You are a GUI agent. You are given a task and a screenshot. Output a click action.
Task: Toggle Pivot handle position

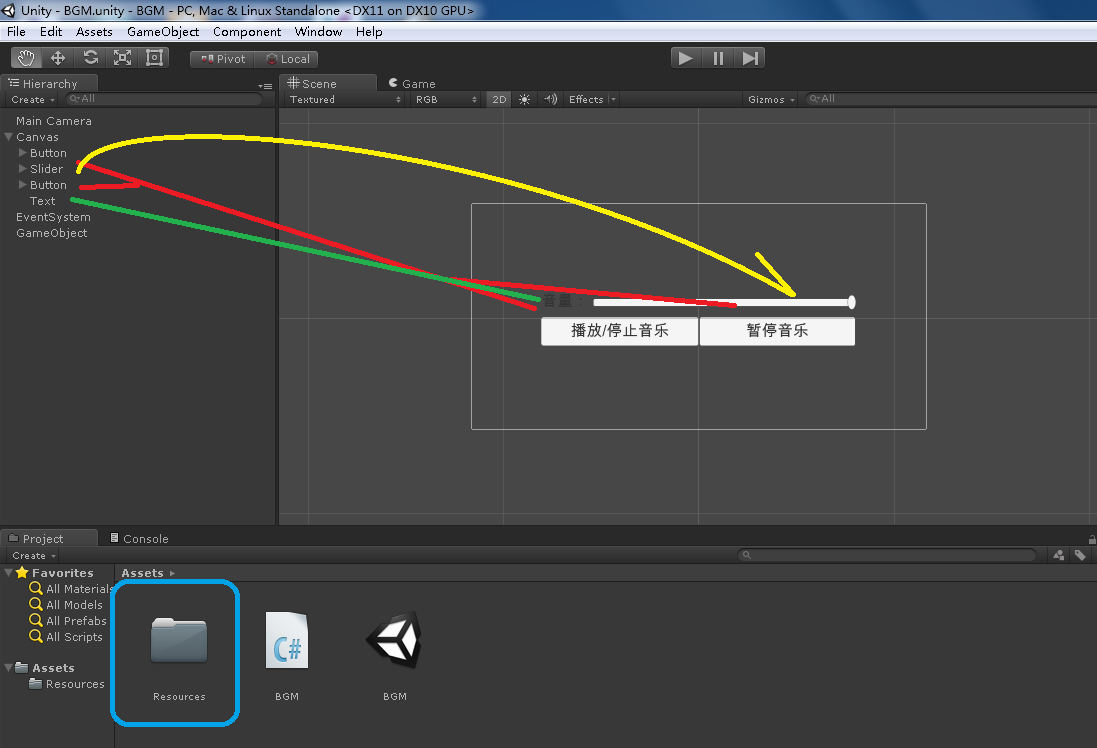pos(222,59)
